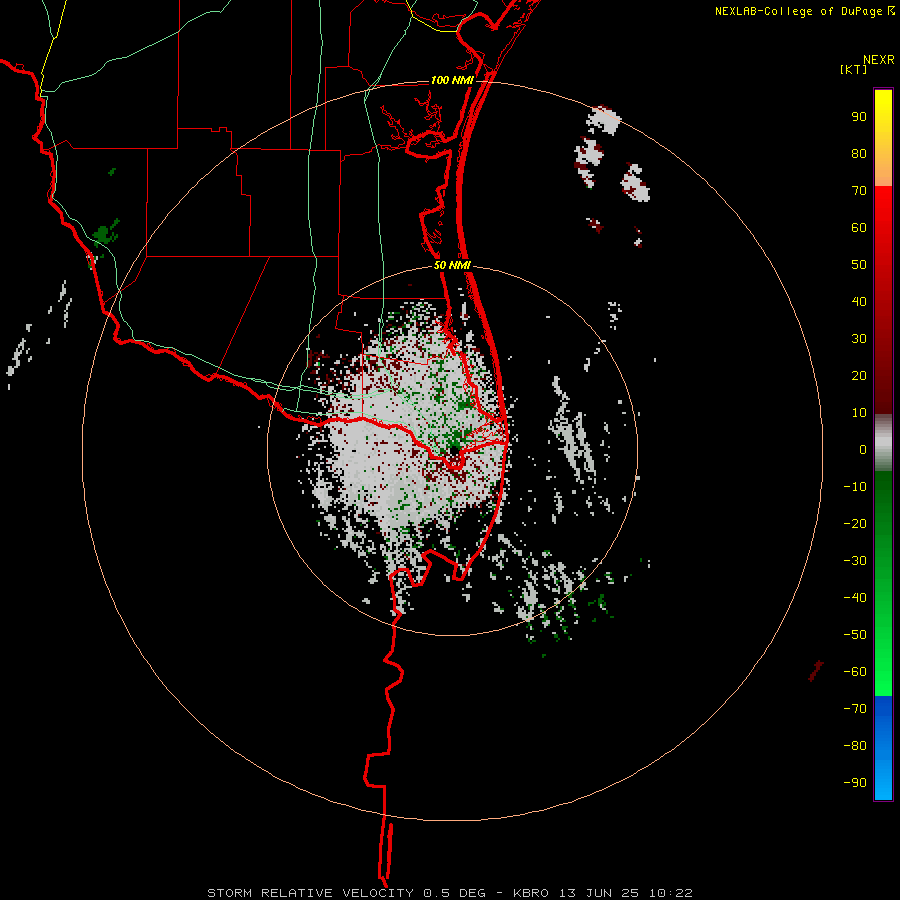Click the '60' value on the velocity scale
Image resolution: width=900 pixels, height=900 pixels.
pyautogui.click(x=859, y=227)
